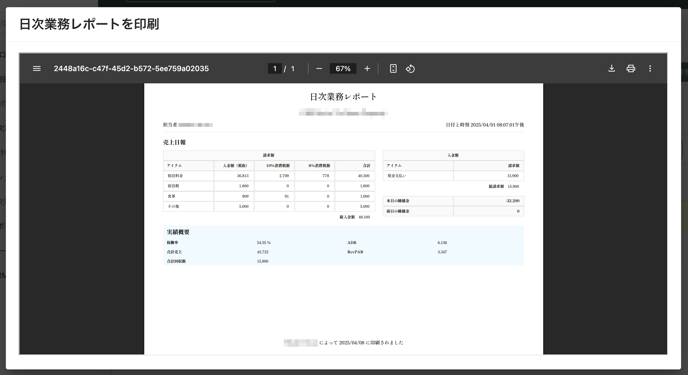The image size is (688, 375).
Task: Rotate the document with the rotate icon
Action: (x=410, y=68)
